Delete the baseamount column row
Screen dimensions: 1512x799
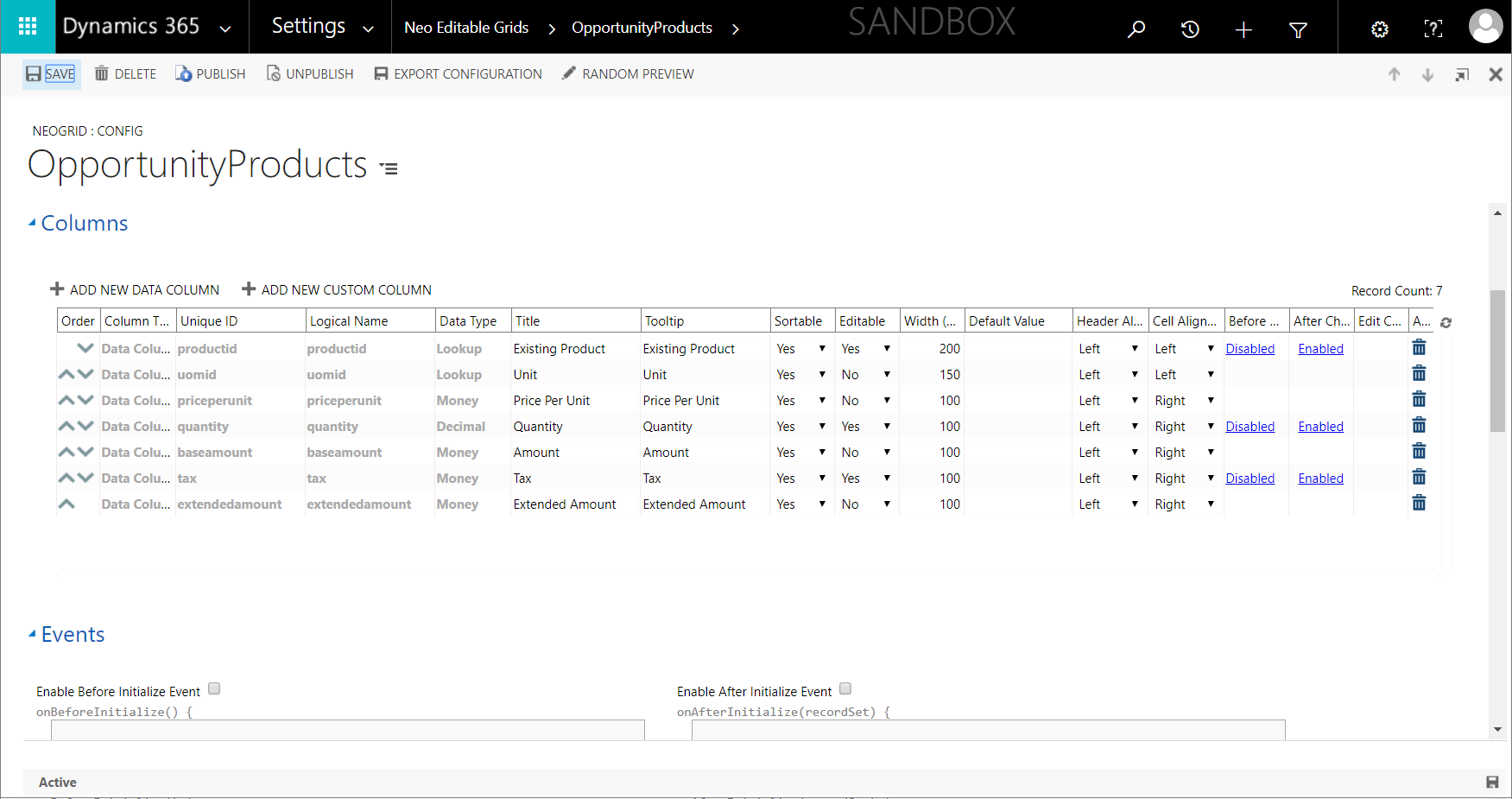click(1419, 452)
